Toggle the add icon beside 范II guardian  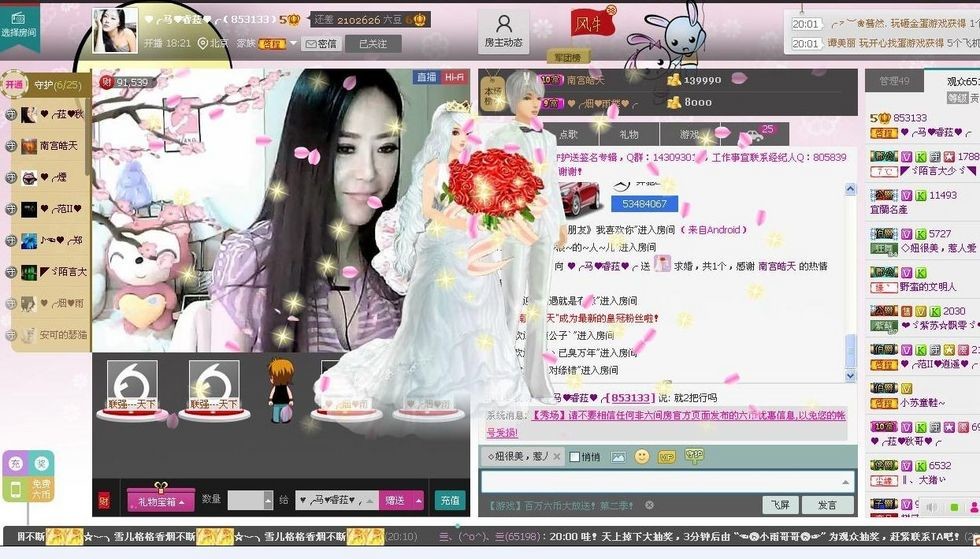click(x=11, y=209)
